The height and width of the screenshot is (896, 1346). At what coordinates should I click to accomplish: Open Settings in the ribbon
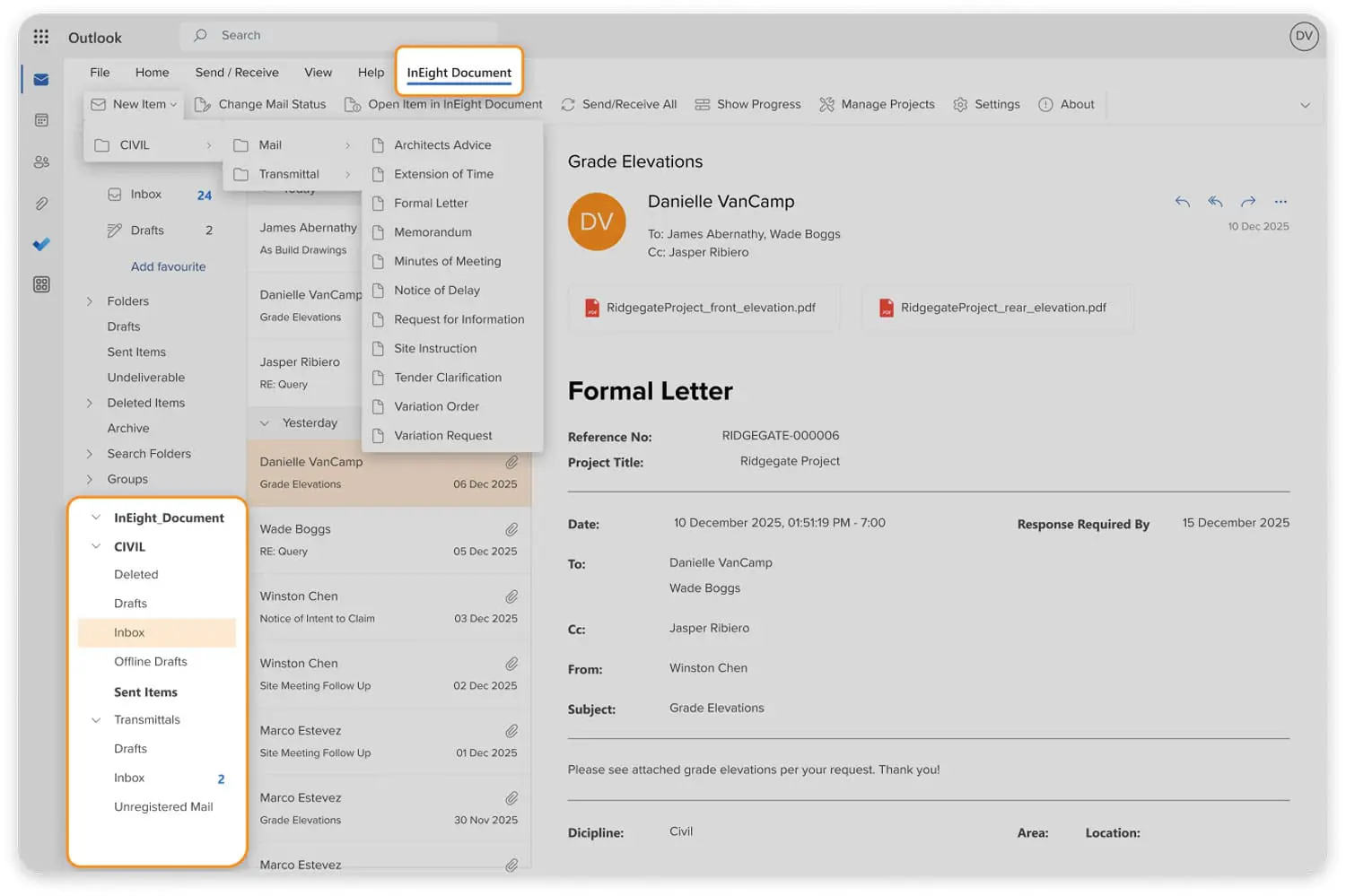click(x=986, y=104)
